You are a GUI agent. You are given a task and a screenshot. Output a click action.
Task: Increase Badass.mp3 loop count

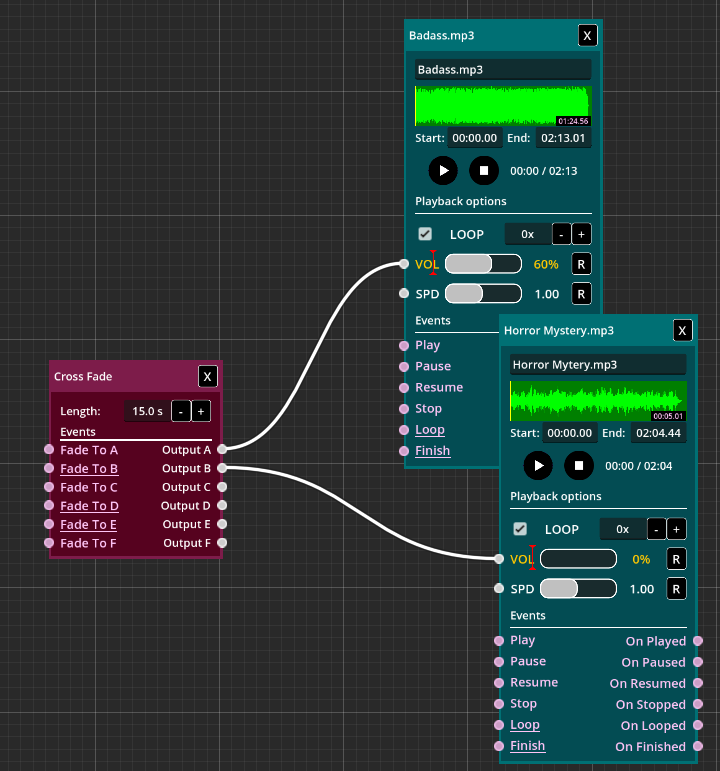[x=581, y=234]
